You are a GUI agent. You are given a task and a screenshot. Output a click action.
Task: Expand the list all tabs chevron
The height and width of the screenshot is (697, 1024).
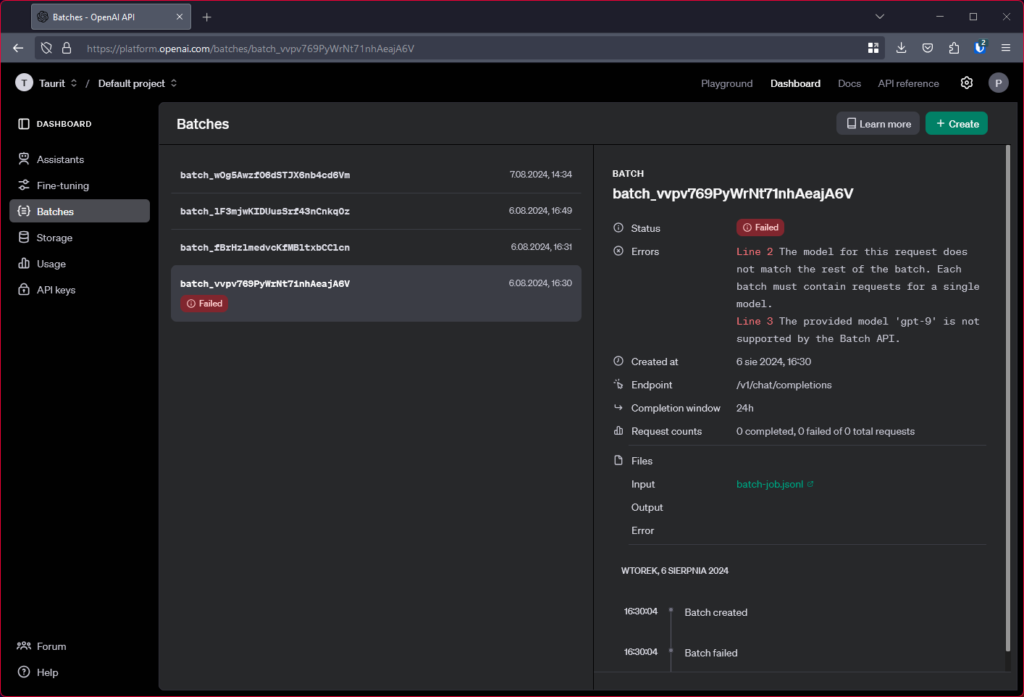[880, 17]
